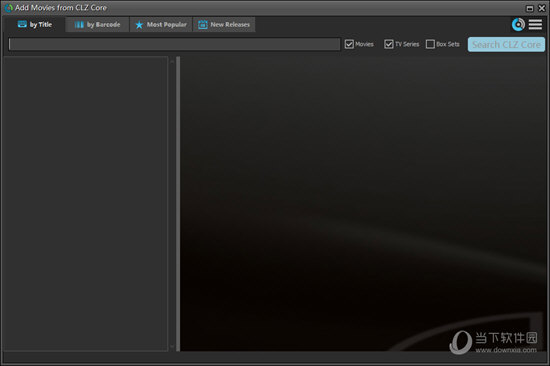The height and width of the screenshot is (366, 550).
Task: Click the calendar New Releases icon
Action: pos(203,25)
